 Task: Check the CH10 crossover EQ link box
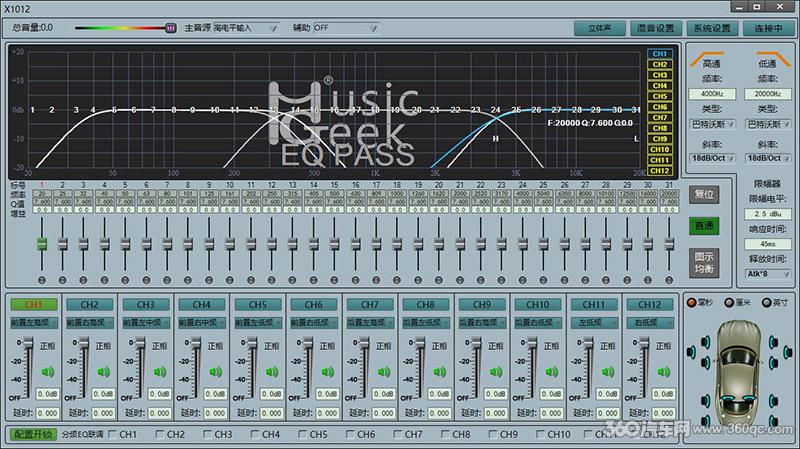(541, 434)
